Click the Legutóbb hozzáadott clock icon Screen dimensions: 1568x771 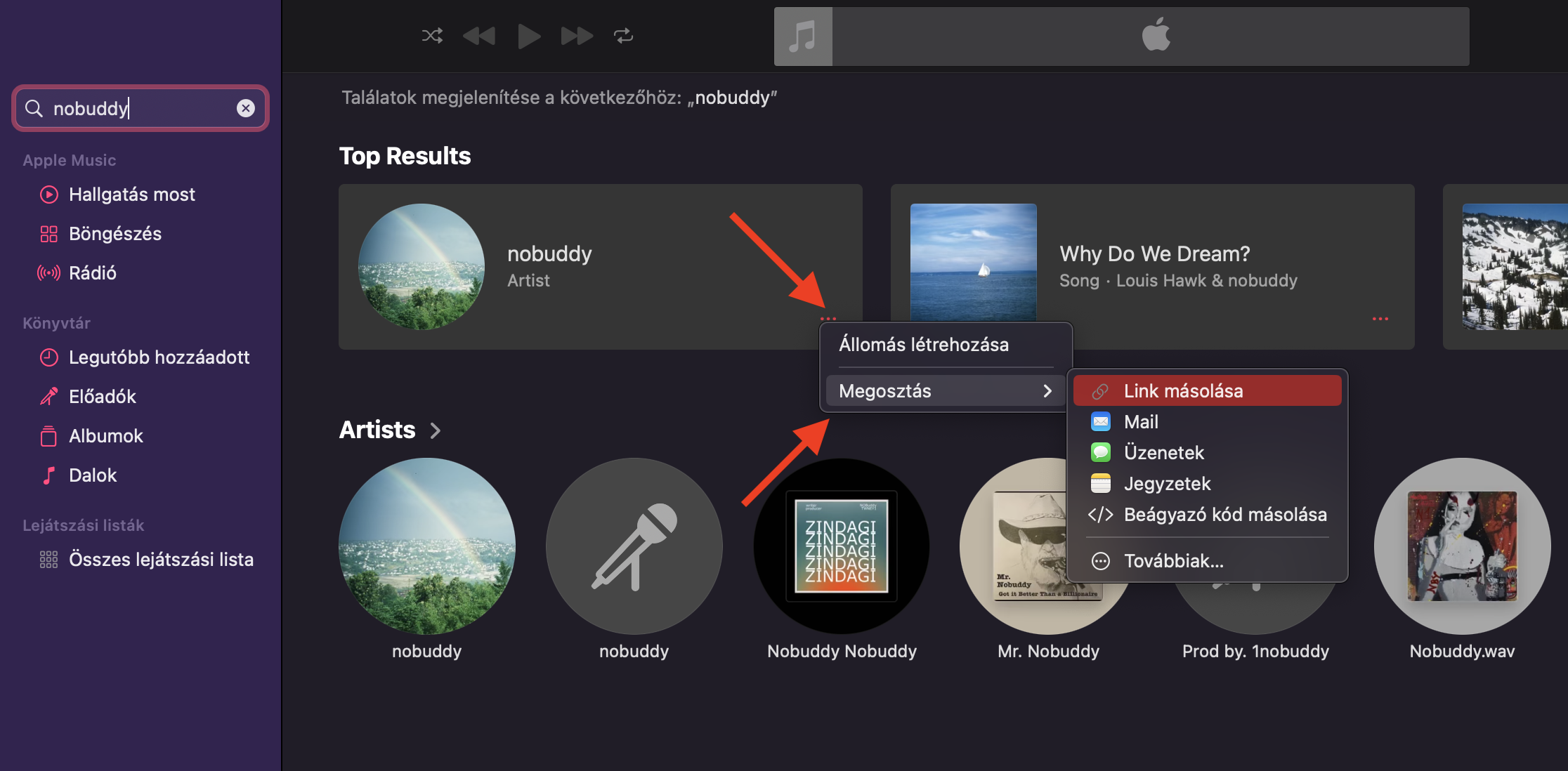coord(48,357)
